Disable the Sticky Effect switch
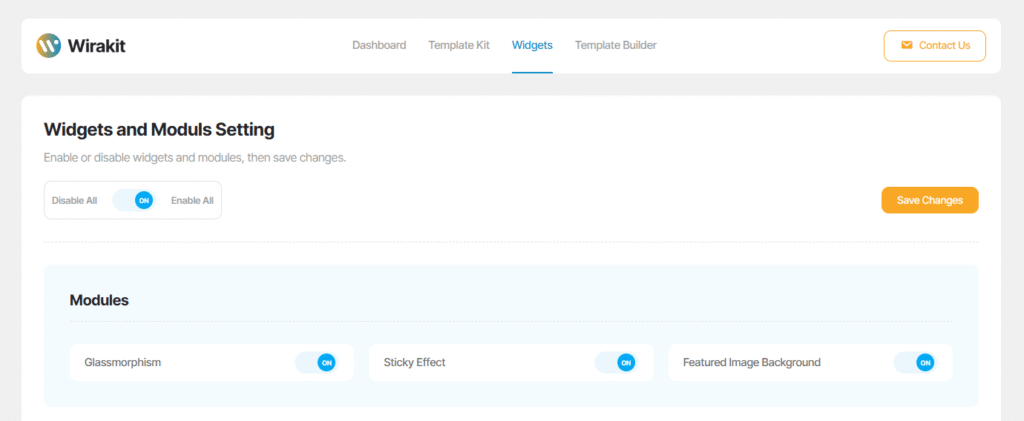This screenshot has height=421, width=1024. point(615,362)
